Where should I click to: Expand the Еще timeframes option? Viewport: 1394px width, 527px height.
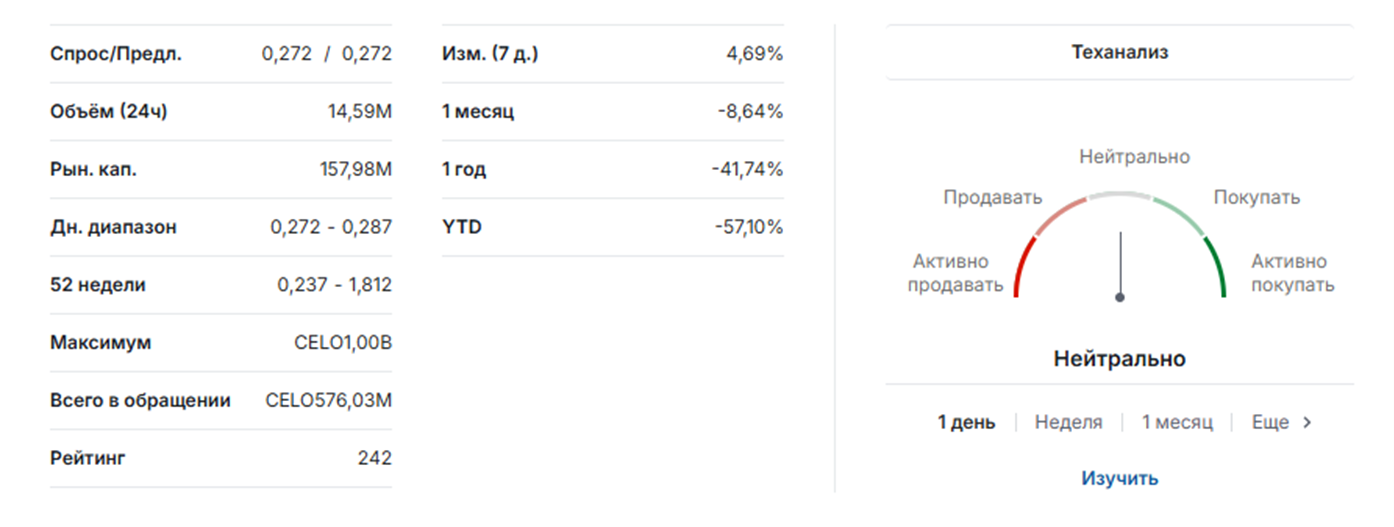[1270, 422]
